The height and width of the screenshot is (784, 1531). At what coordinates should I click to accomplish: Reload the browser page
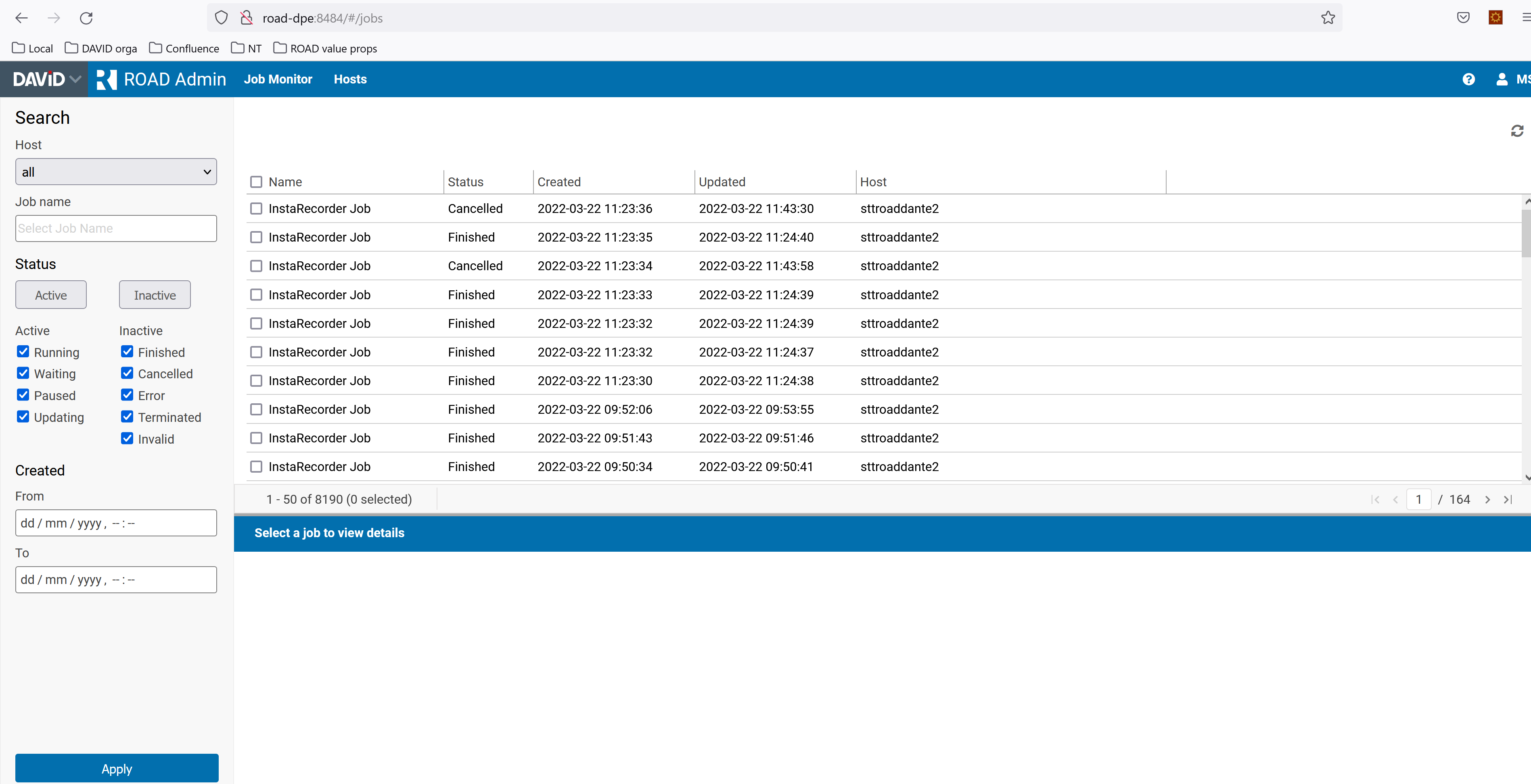tap(86, 18)
